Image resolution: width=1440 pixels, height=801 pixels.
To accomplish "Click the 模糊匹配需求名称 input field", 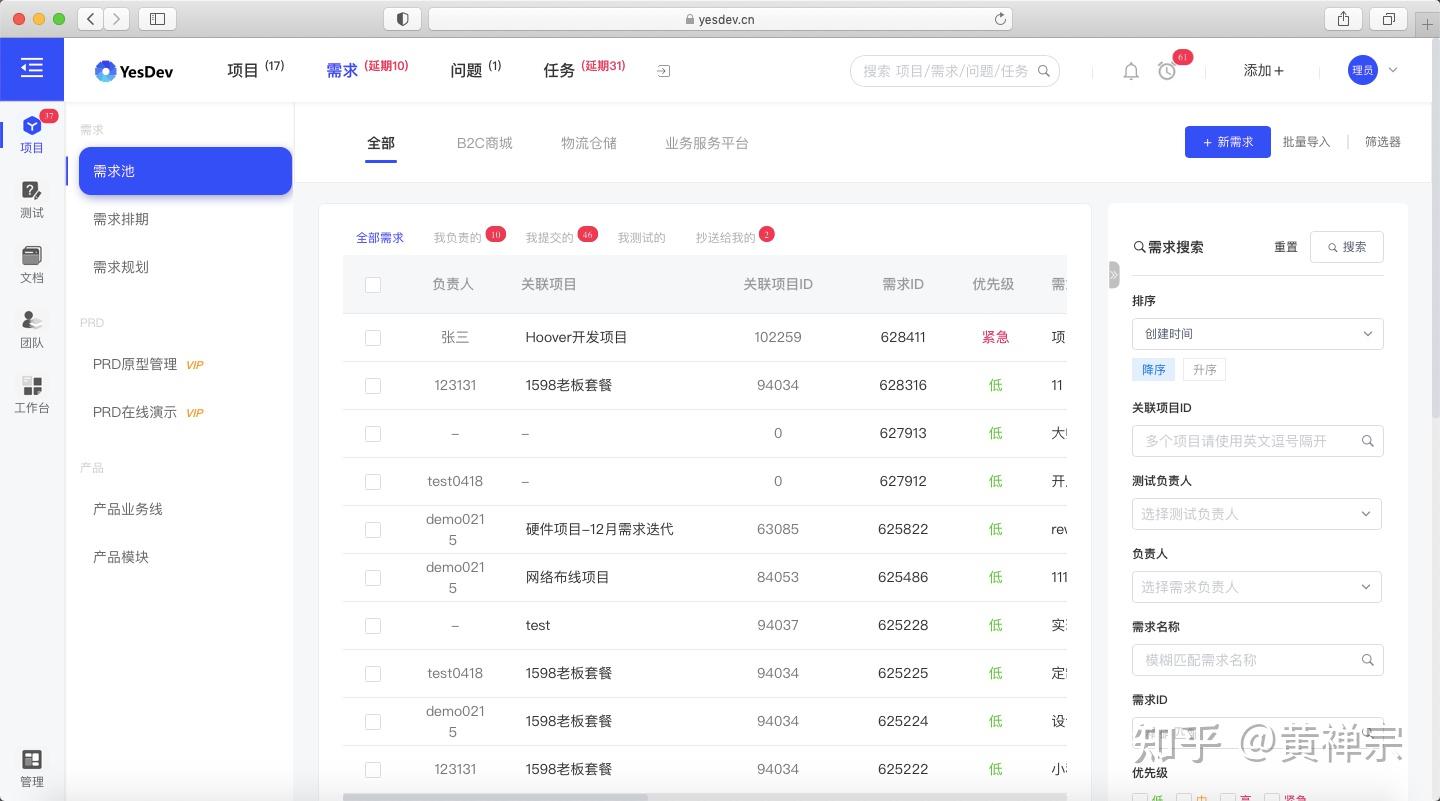I will point(1257,660).
